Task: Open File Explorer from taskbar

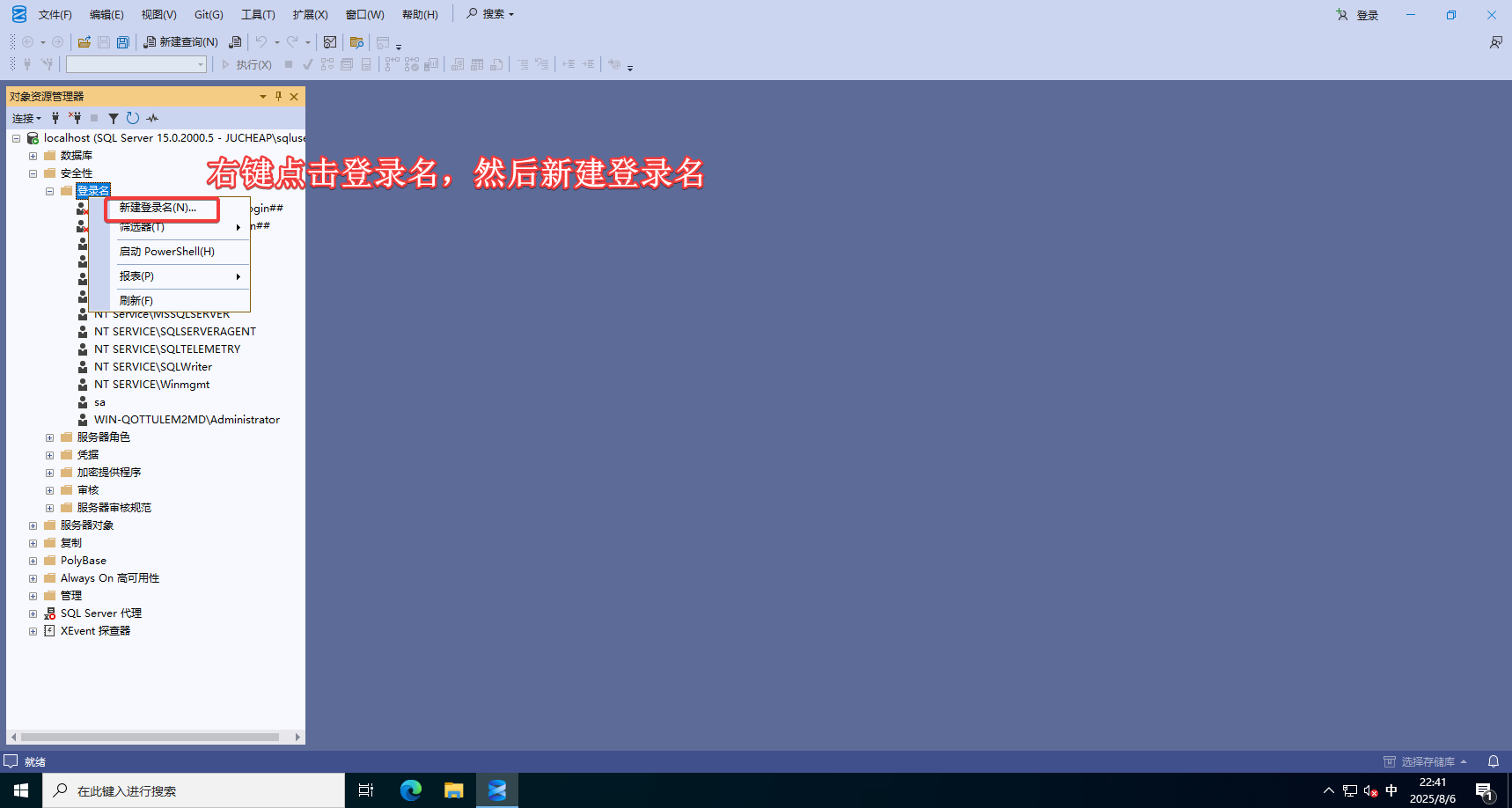Action: pyautogui.click(x=454, y=790)
